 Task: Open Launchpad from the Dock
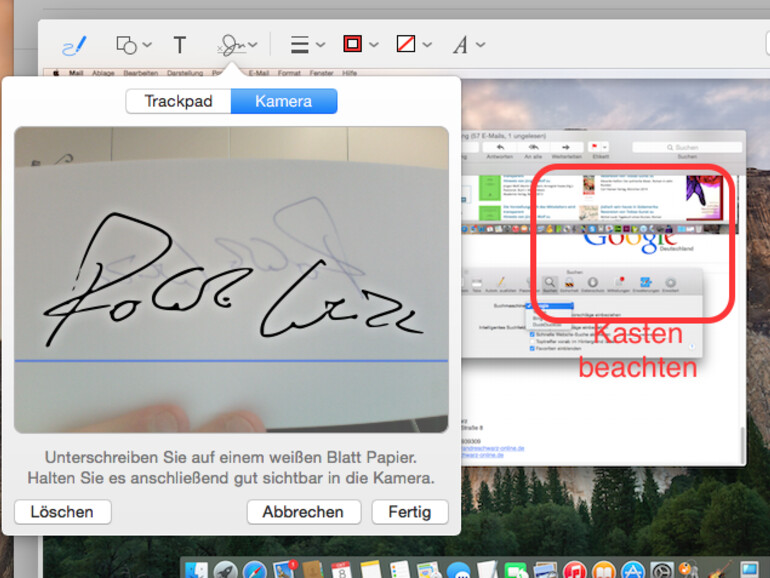pyautogui.click(x=225, y=570)
